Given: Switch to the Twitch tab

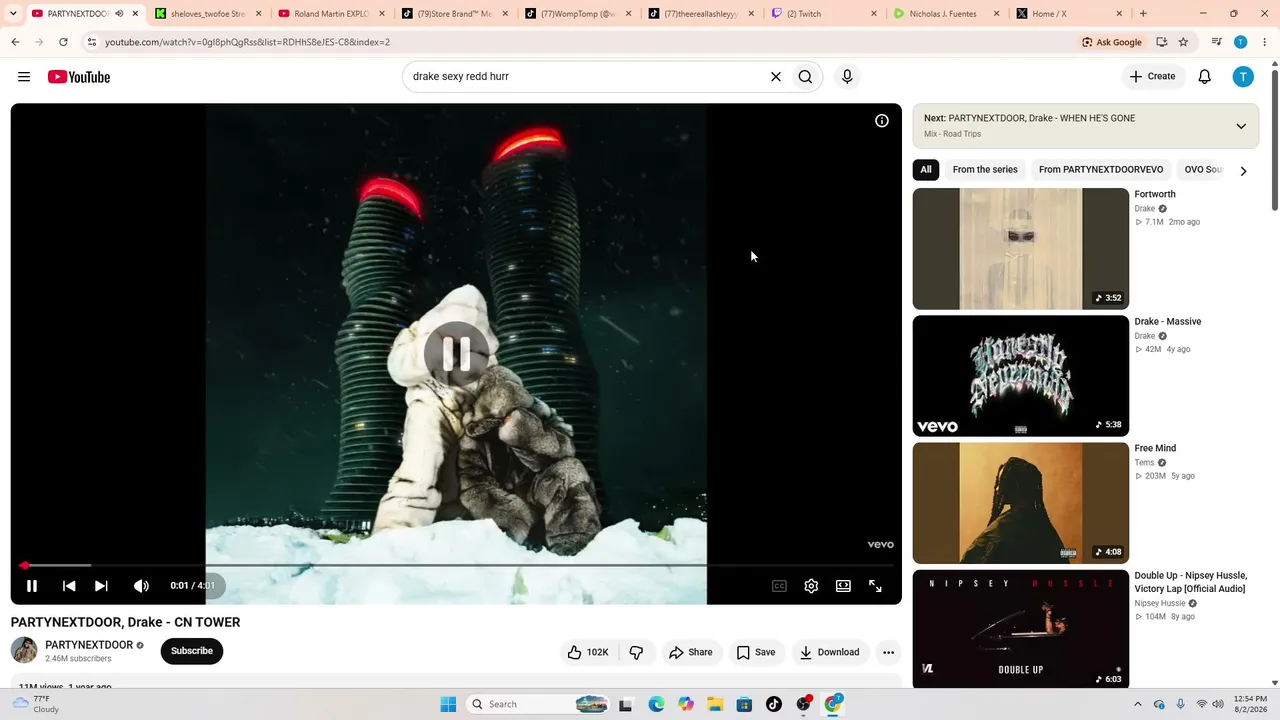Looking at the screenshot, I should pos(825,14).
